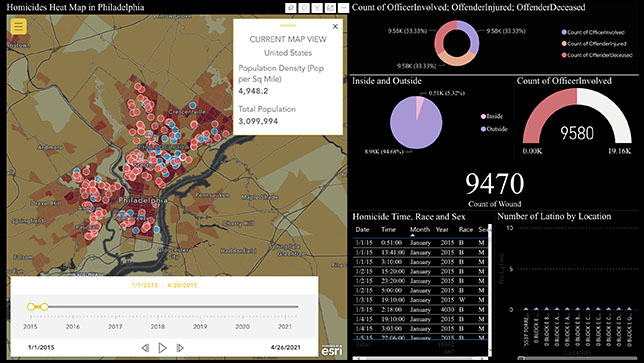The width and height of the screenshot is (644, 363).
Task: Click the 4/26/2021 end date label
Action: 285,347
